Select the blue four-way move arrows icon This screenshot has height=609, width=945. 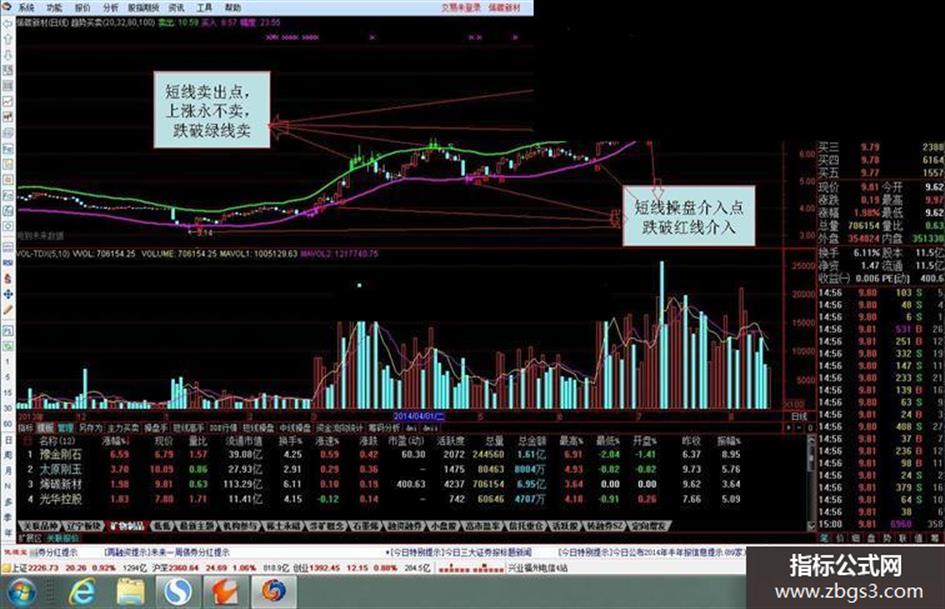[8, 294]
